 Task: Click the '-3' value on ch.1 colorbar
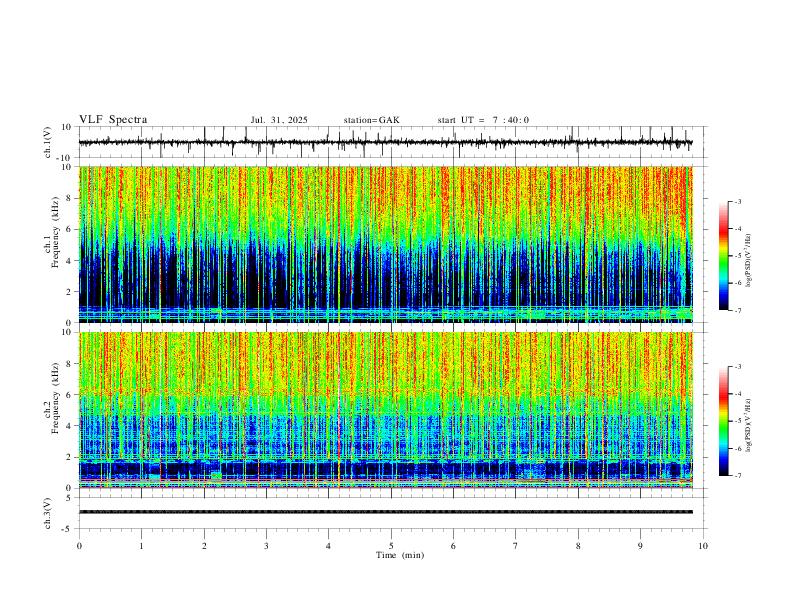738,201
